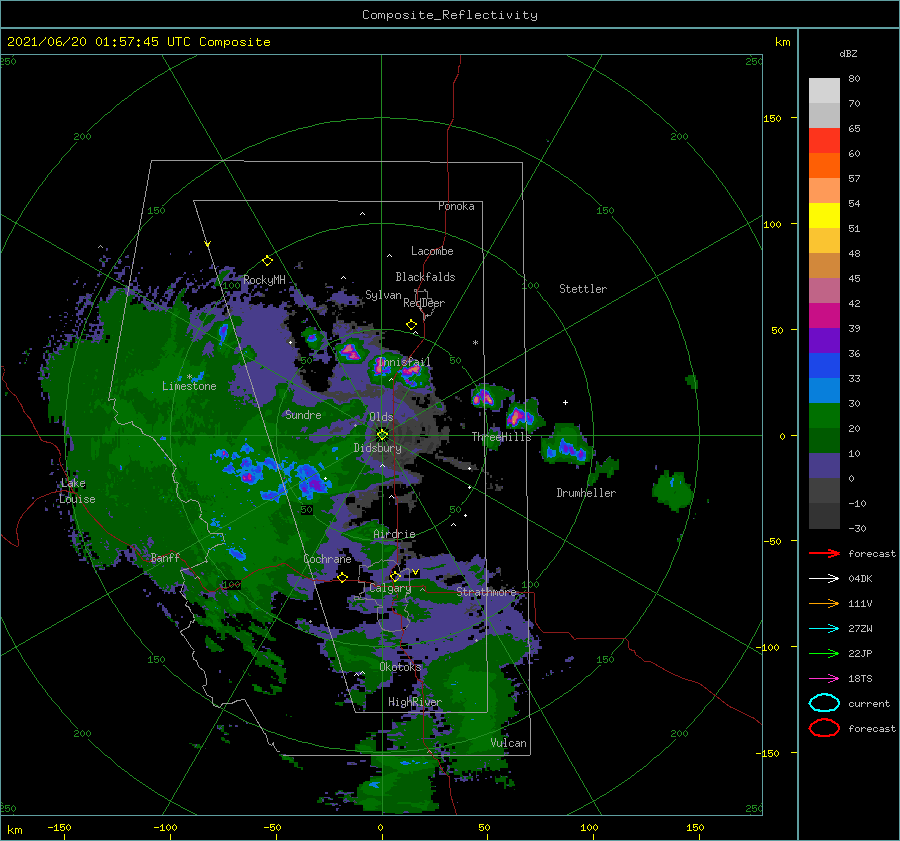Screen dimensions: 900x841
Task: Click the red forecast arrow legend icon
Action: tap(824, 553)
